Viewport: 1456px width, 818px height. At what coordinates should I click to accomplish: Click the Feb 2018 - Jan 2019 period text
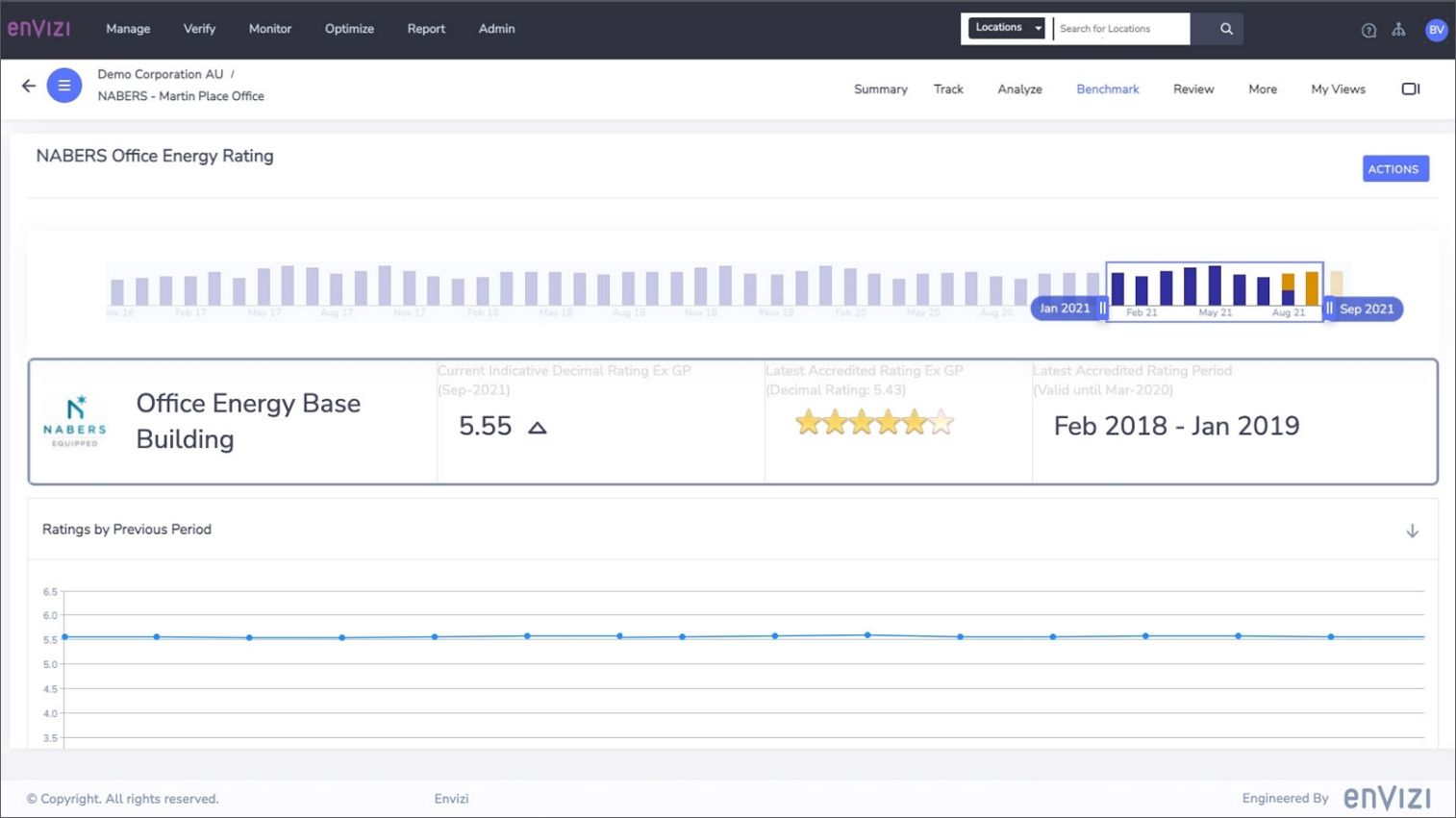pyautogui.click(x=1176, y=426)
